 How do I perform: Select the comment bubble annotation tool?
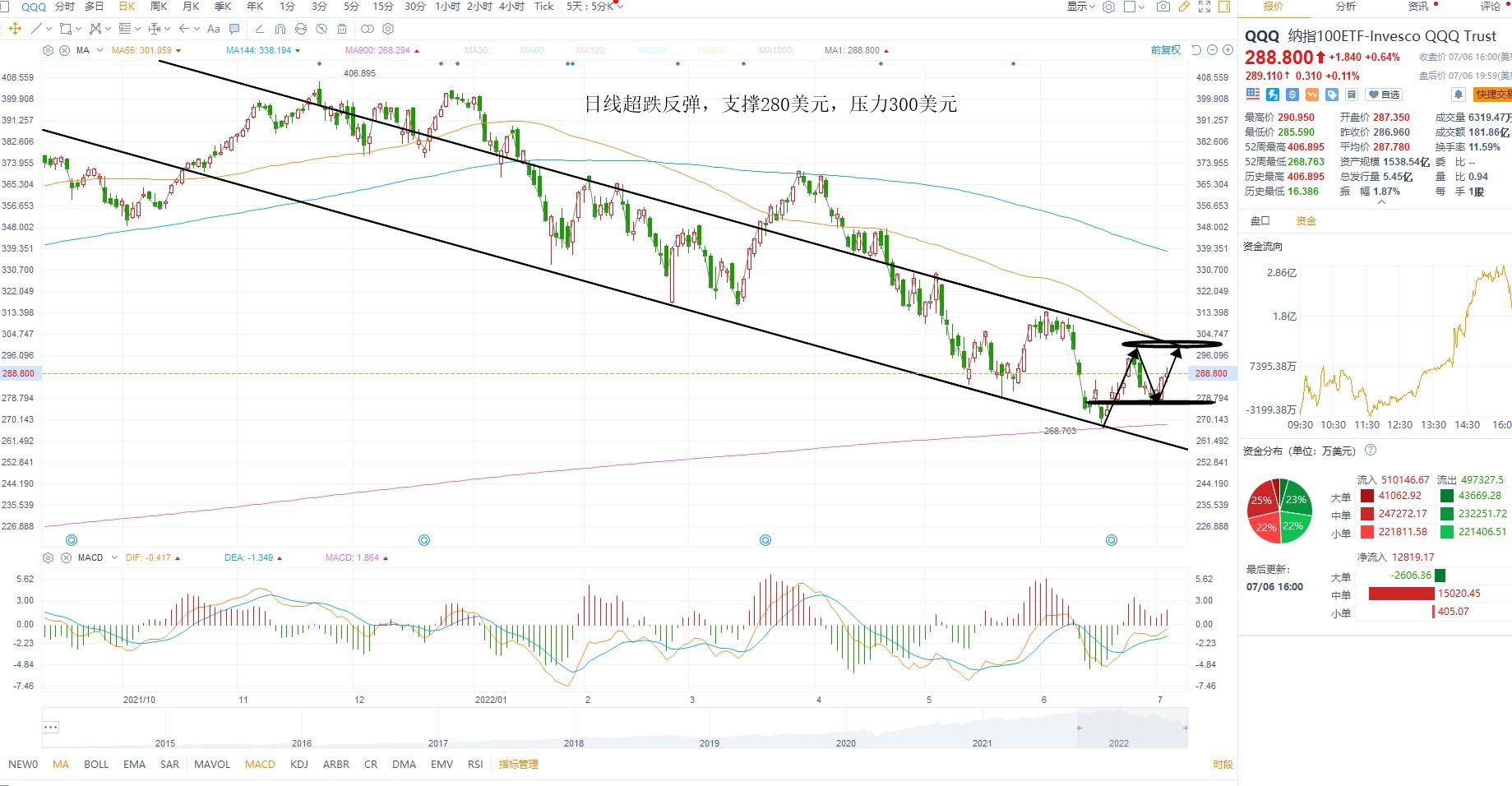point(234,29)
